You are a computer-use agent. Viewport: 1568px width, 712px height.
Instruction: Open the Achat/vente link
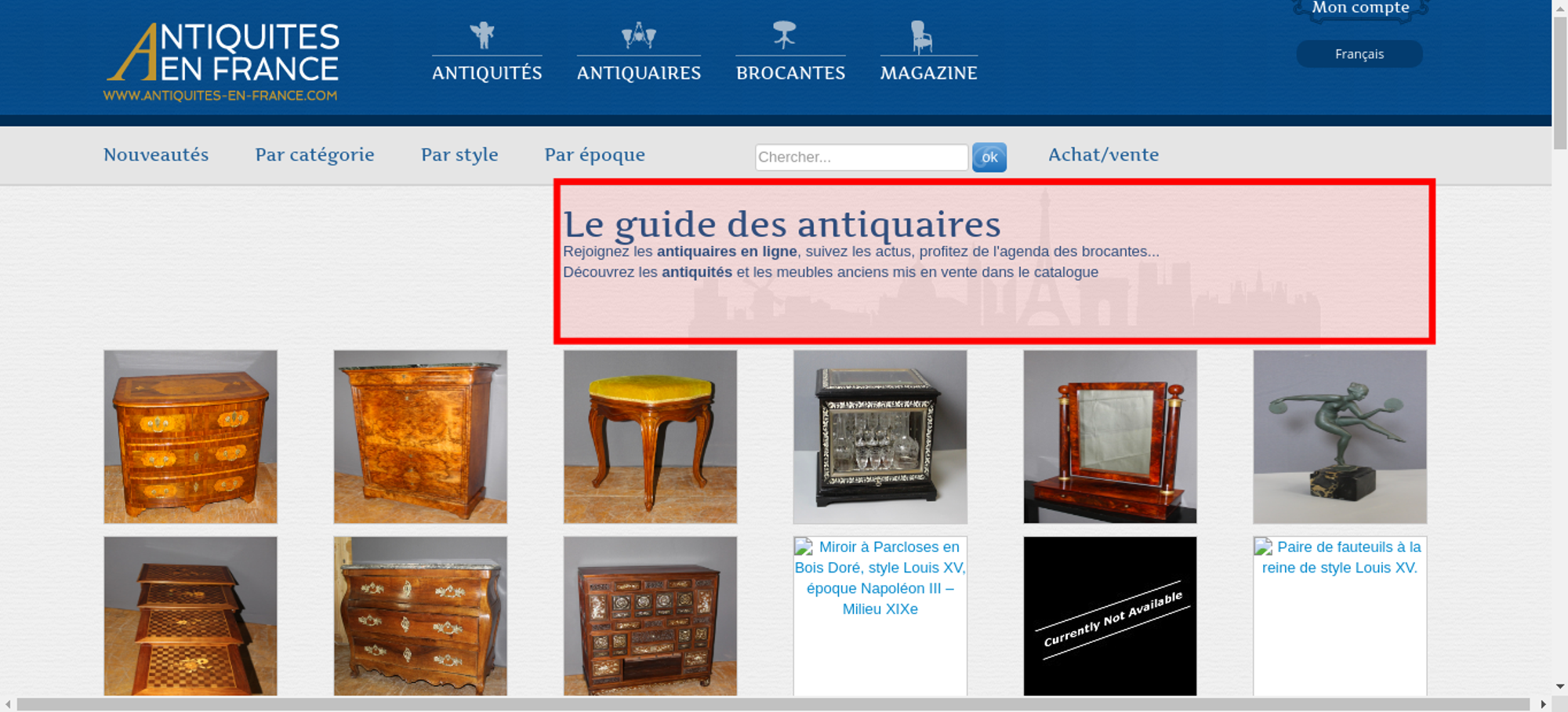[1103, 155]
